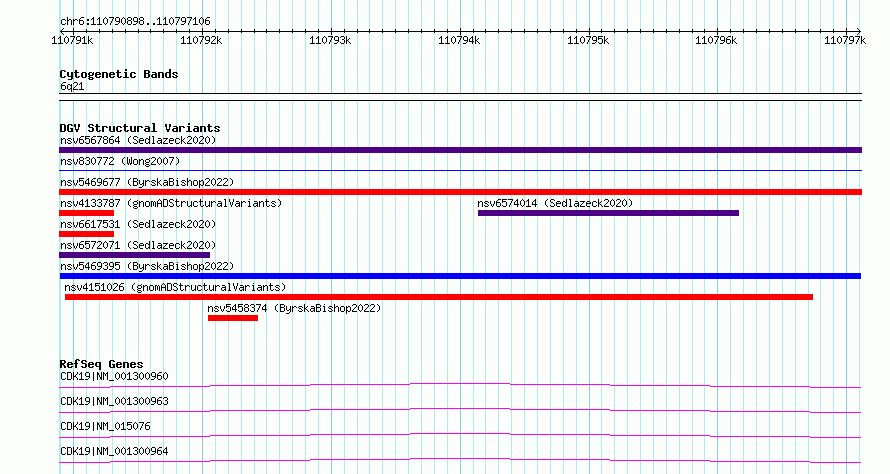Click the nsv5469395 (ByrskaBishop2022) label
This screenshot has width=890, height=474.
point(147,266)
